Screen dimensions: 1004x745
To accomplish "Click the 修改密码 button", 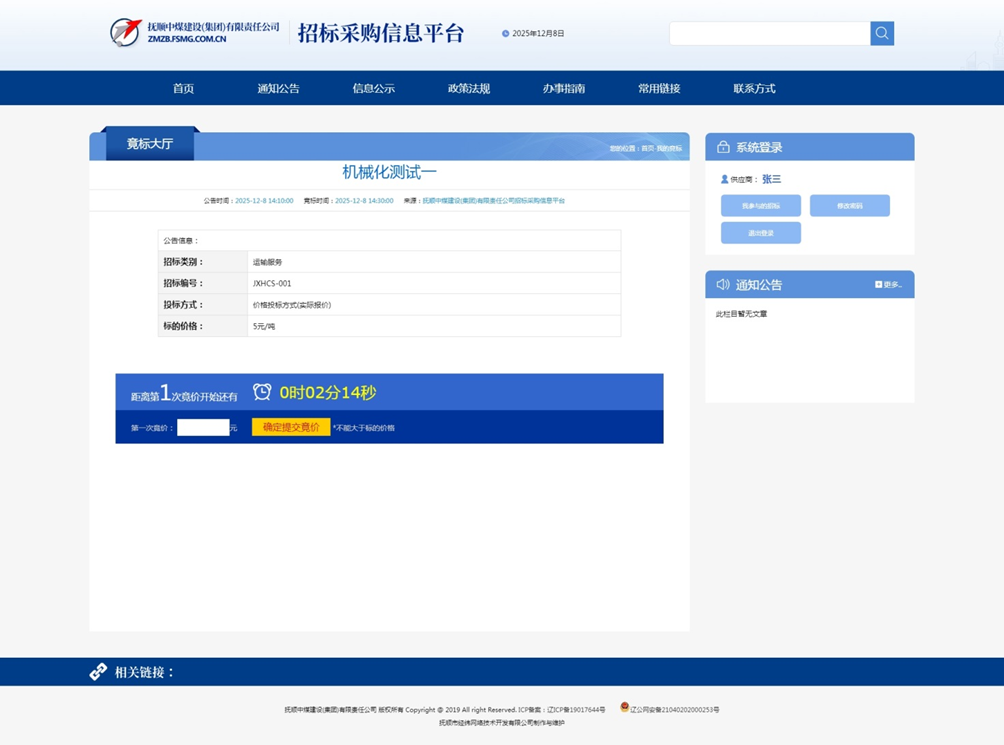I will (850, 205).
